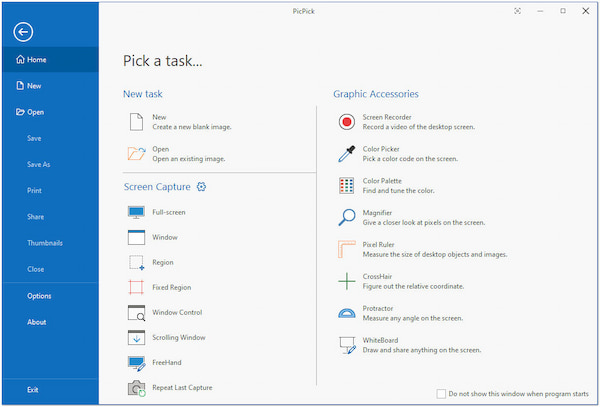Open the Protractor angle tool
The width and height of the screenshot is (600, 407).
347,313
